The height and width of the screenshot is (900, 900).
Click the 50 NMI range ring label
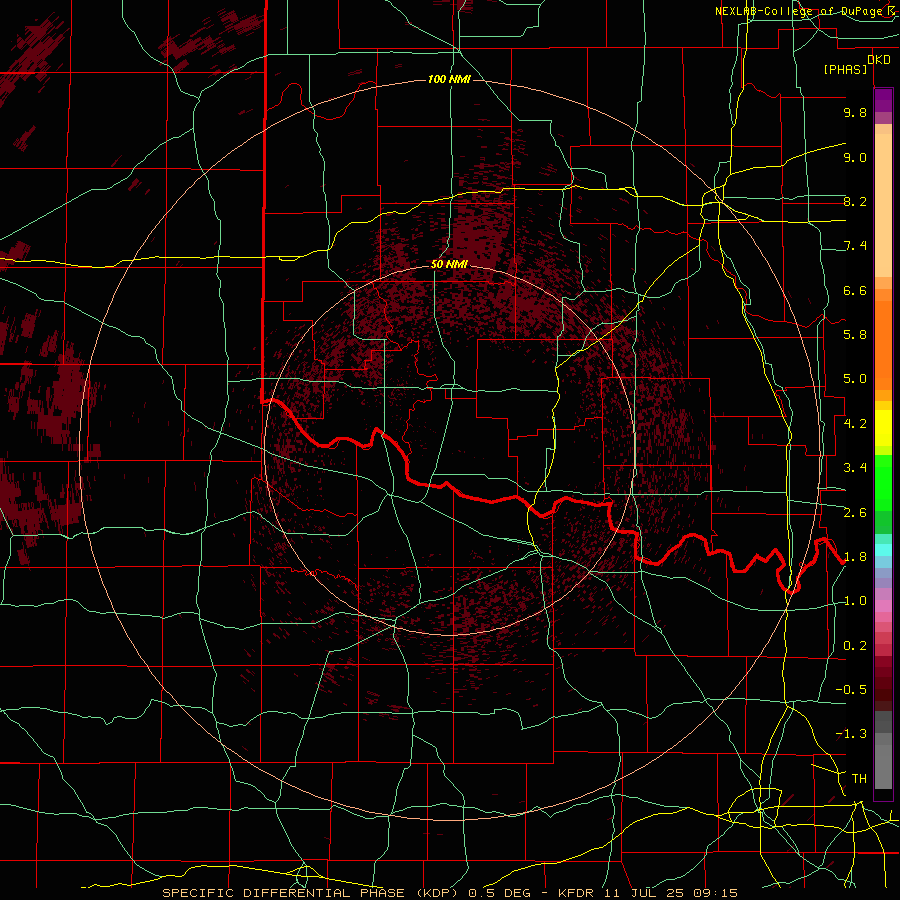tap(449, 264)
